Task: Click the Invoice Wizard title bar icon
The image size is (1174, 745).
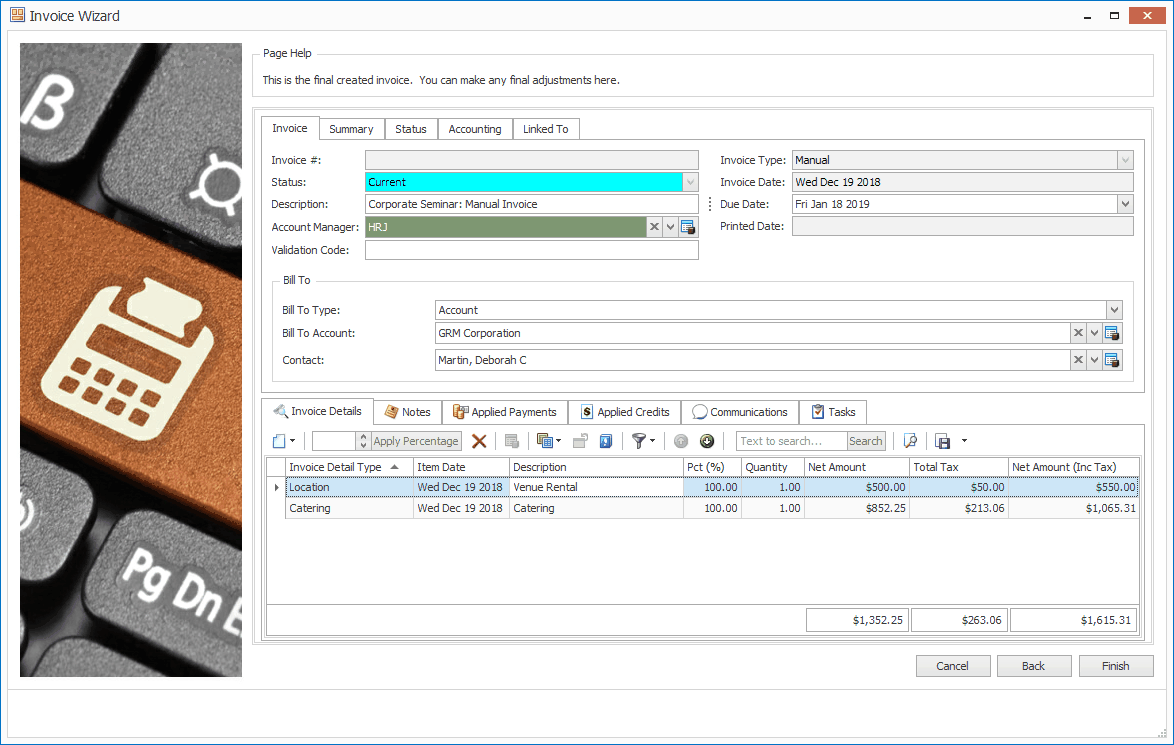Action: coord(16,15)
